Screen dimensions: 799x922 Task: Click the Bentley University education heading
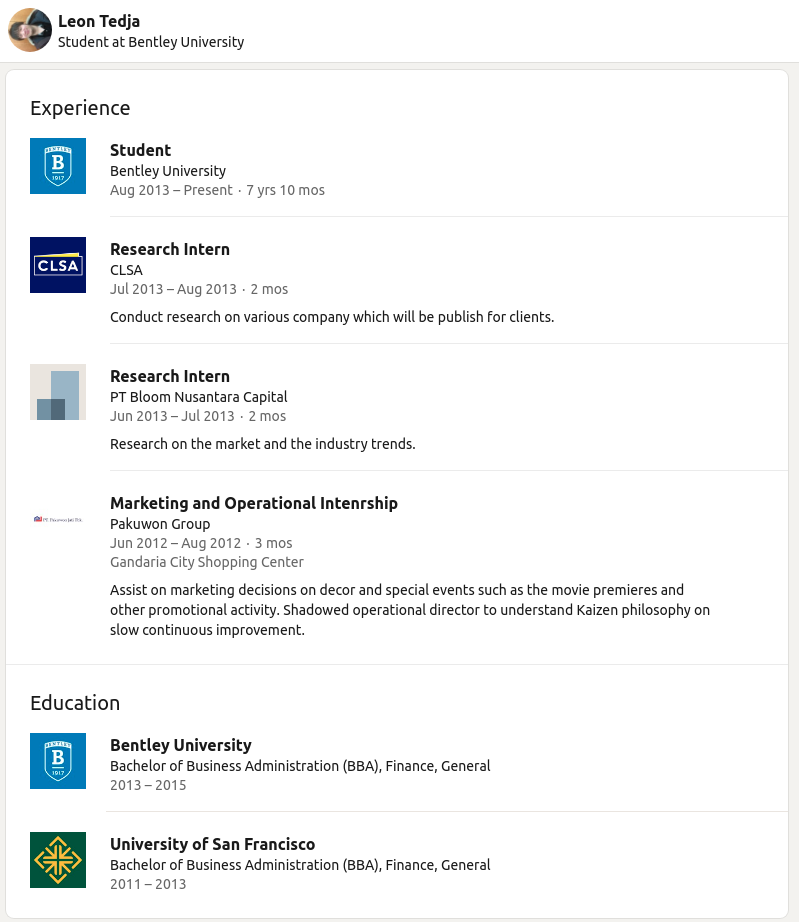[x=180, y=746]
